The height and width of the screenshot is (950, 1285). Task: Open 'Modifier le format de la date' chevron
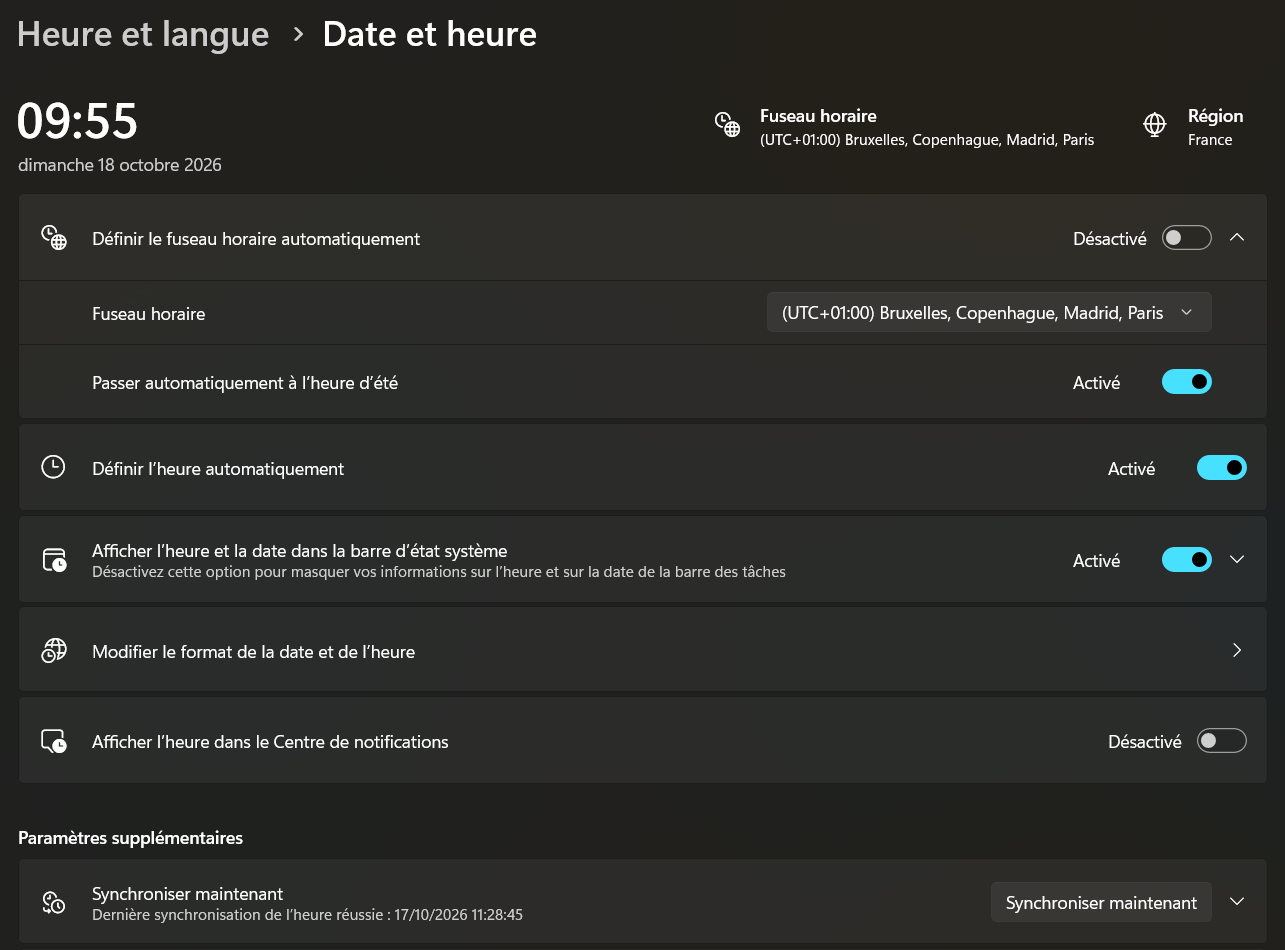pos(1237,651)
